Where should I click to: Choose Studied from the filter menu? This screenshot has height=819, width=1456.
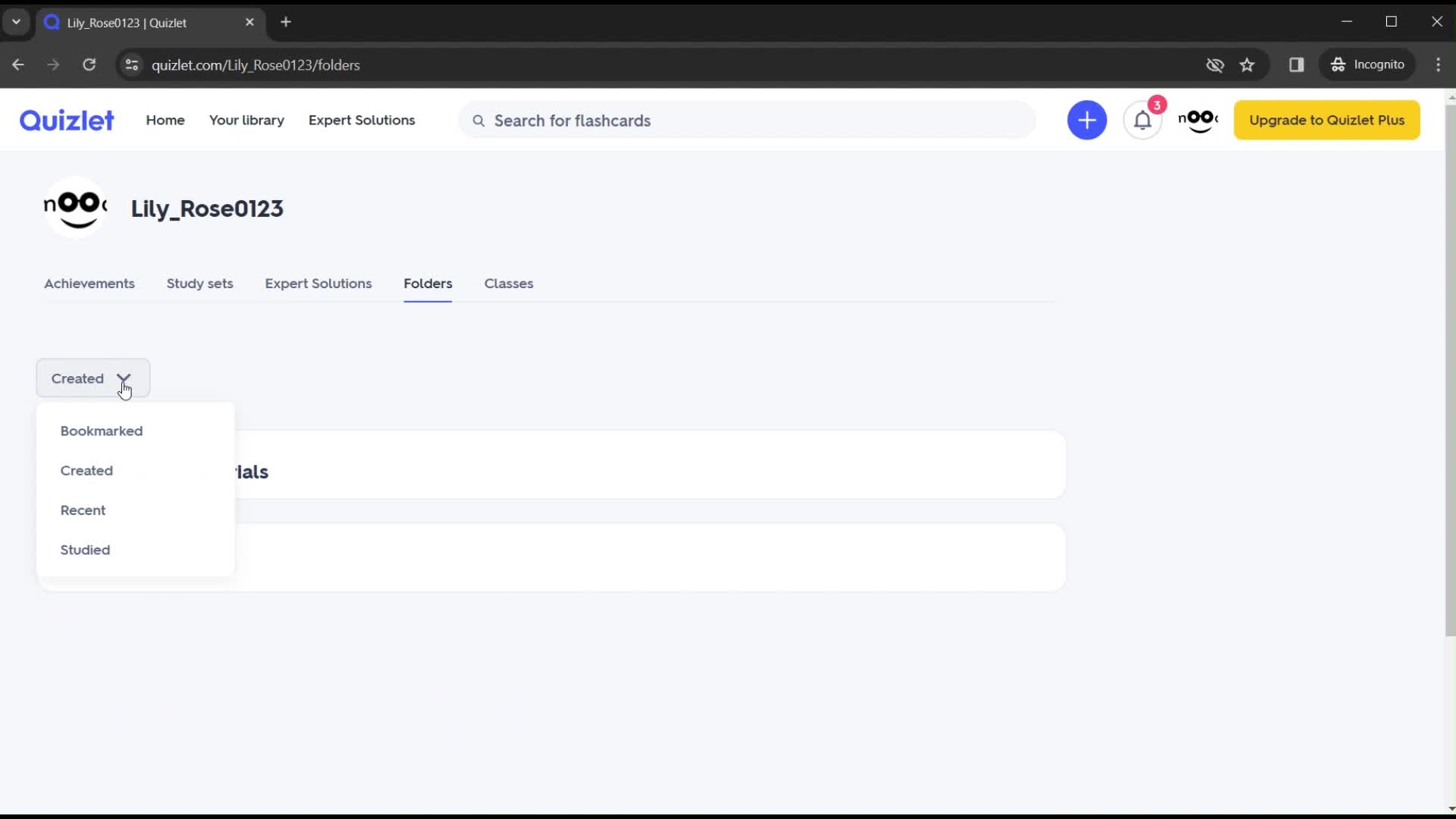pos(85,550)
